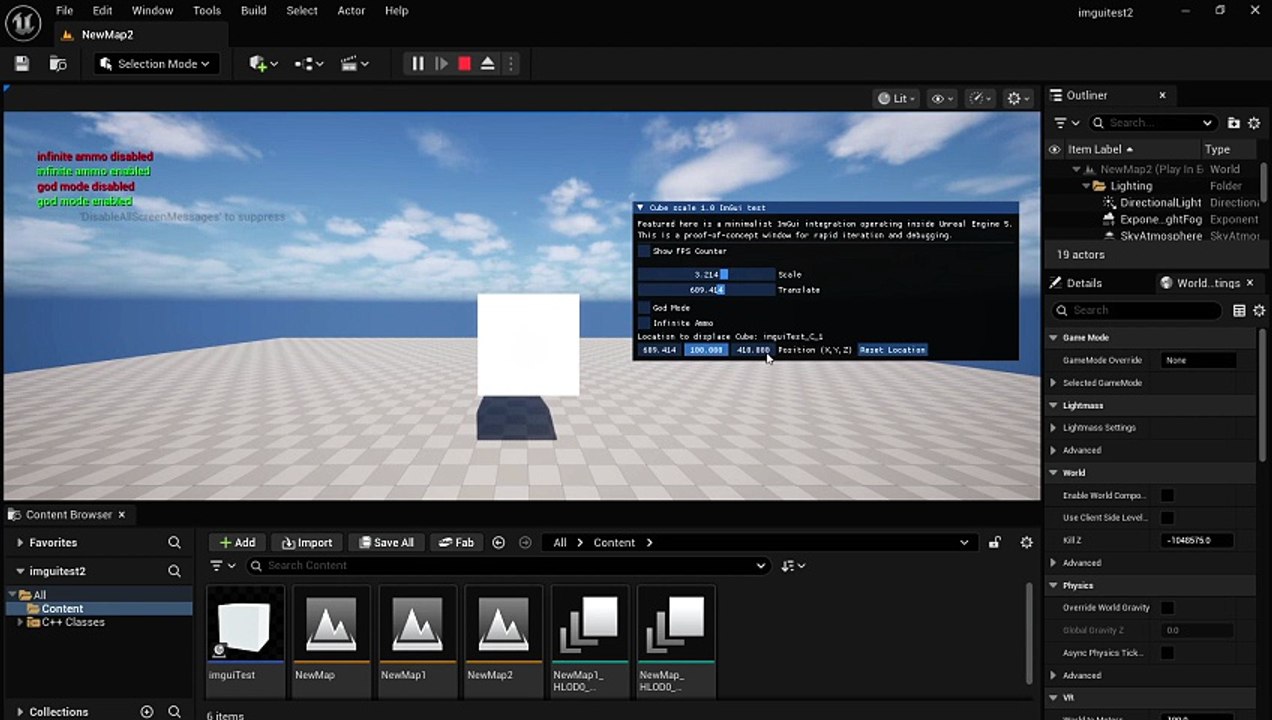
Task: Toggle the Content Browser lock icon
Action: pos(994,543)
